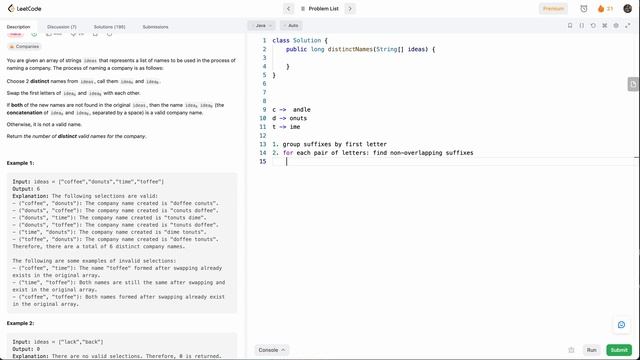The height and width of the screenshot is (360, 640).
Task: Click the icon left of Run
Action: pos(571,350)
